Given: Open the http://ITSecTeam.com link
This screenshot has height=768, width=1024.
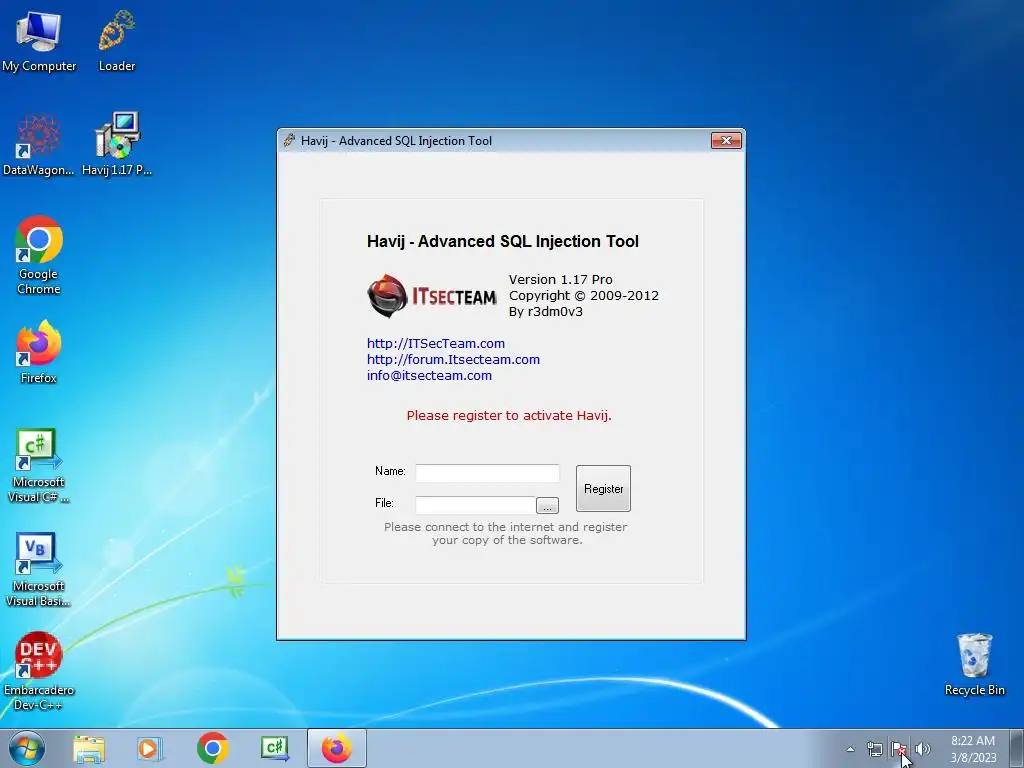Looking at the screenshot, I should click(x=436, y=344).
